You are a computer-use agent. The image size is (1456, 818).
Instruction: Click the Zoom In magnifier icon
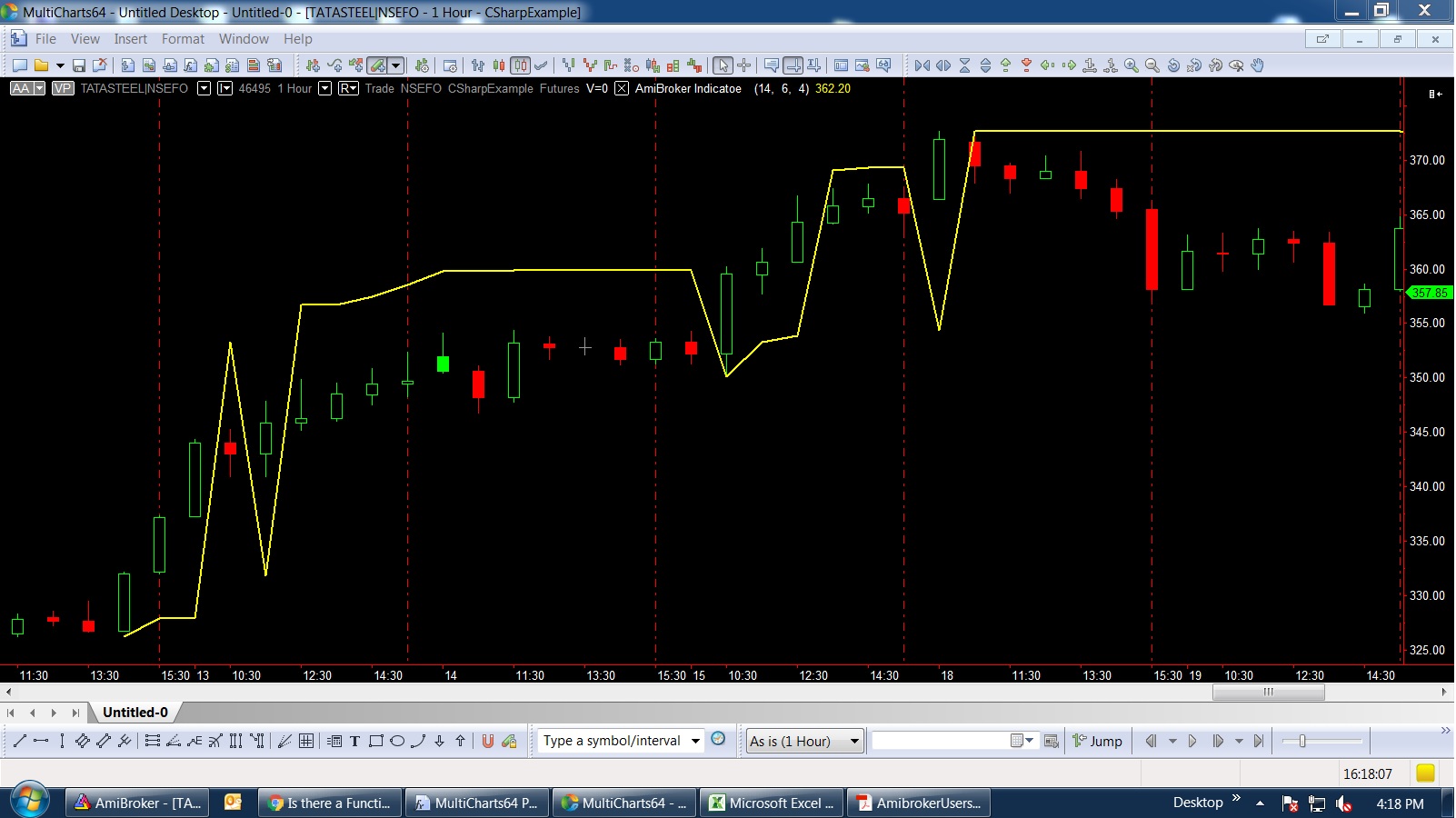[x=1131, y=65]
